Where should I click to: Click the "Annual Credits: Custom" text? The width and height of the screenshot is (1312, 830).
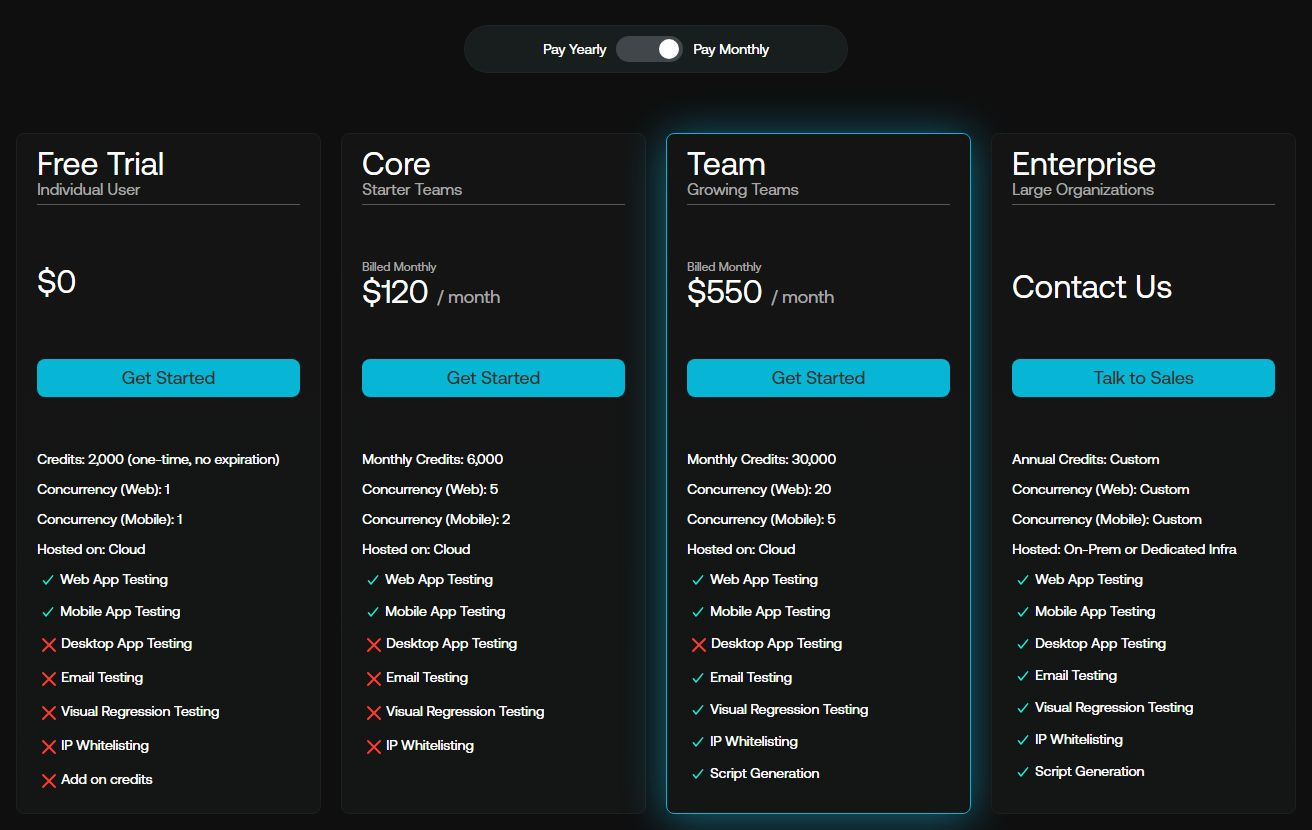1085,459
